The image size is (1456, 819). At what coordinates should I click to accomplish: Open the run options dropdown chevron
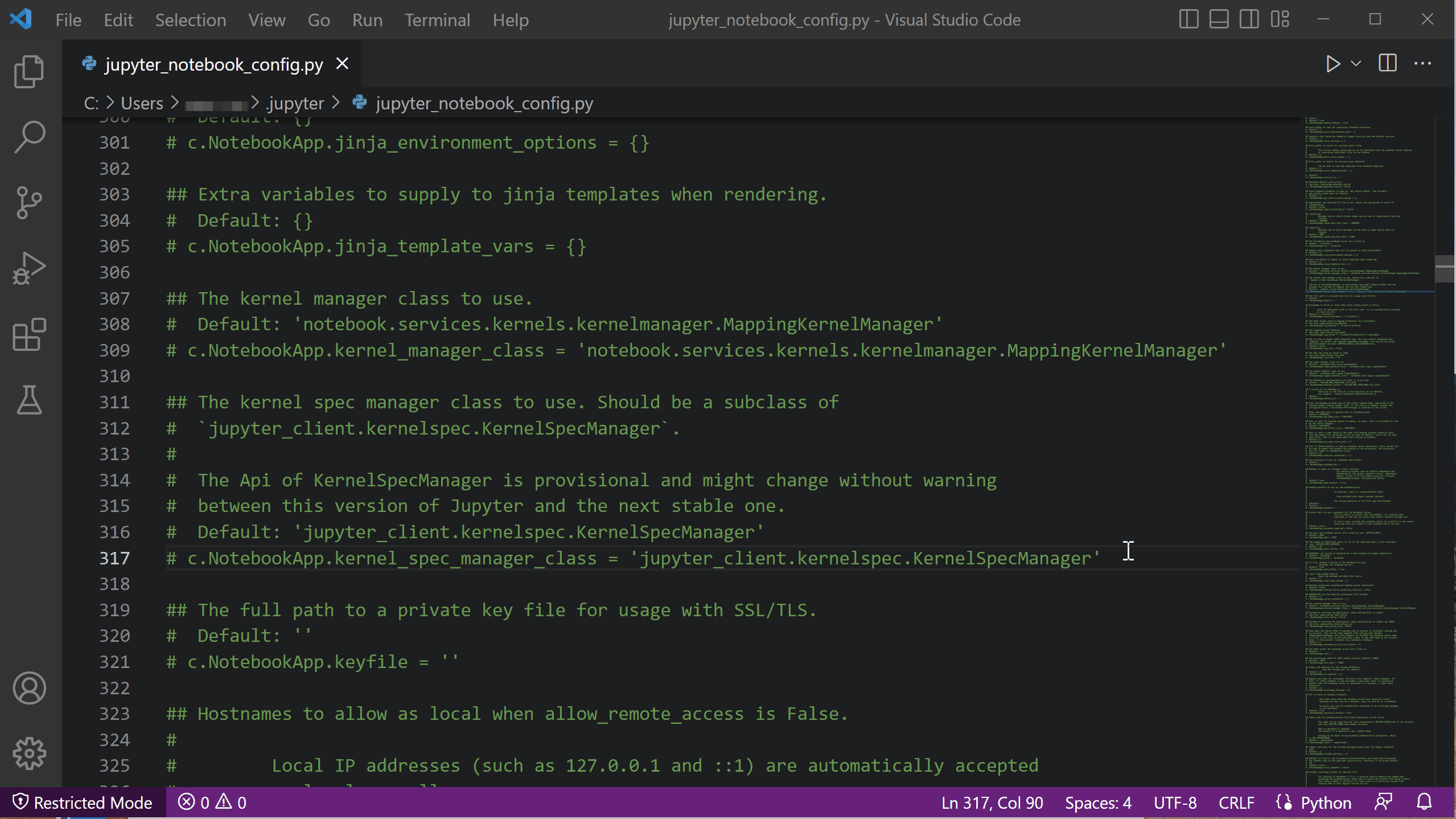(x=1355, y=64)
